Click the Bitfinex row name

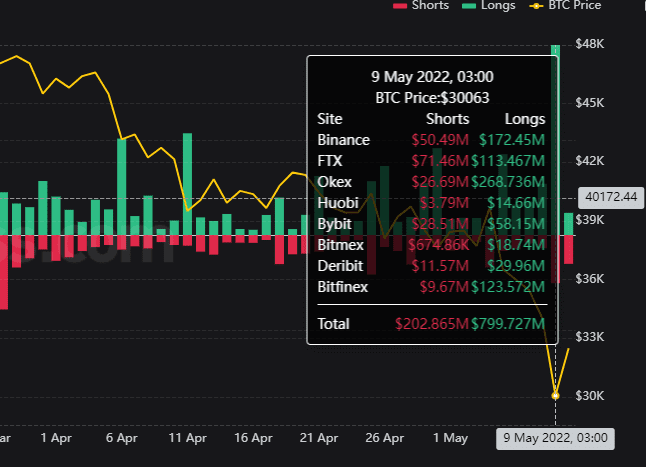(342, 287)
